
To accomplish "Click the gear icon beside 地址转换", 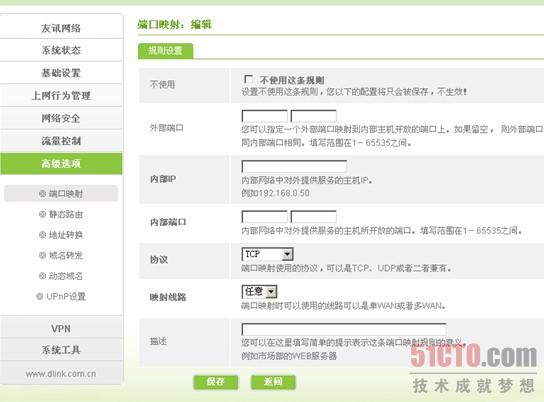I will [42, 235].
